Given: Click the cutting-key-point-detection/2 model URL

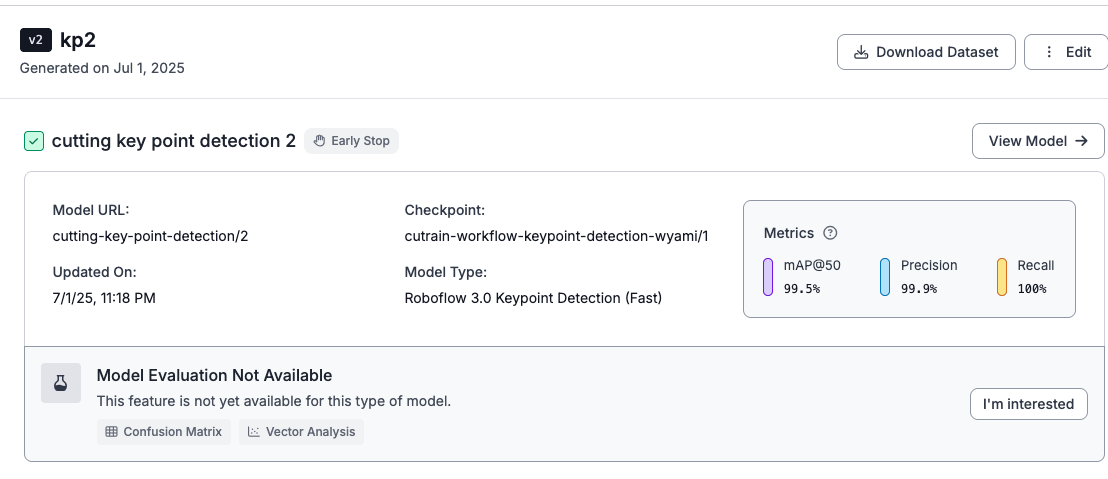Looking at the screenshot, I should tap(151, 236).
